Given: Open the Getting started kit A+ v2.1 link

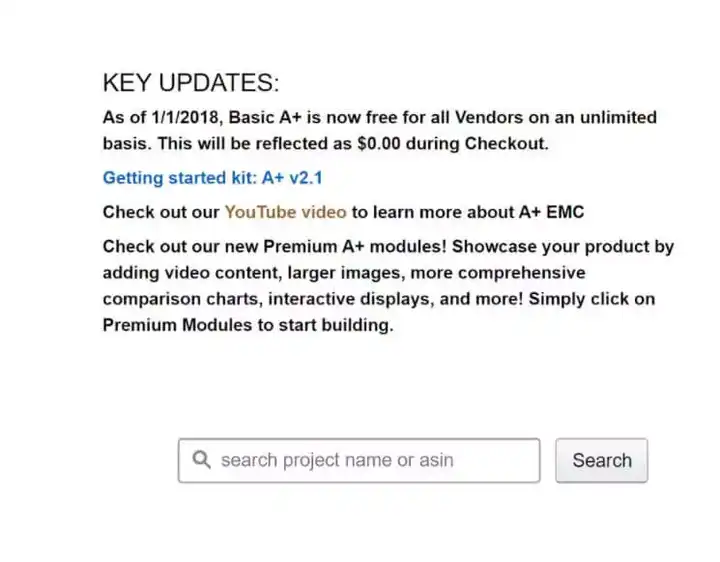Looking at the screenshot, I should [x=213, y=178].
